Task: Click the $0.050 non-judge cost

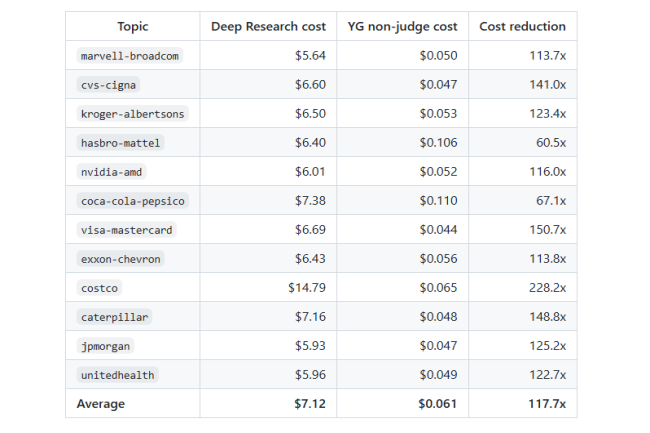Action: [438, 56]
